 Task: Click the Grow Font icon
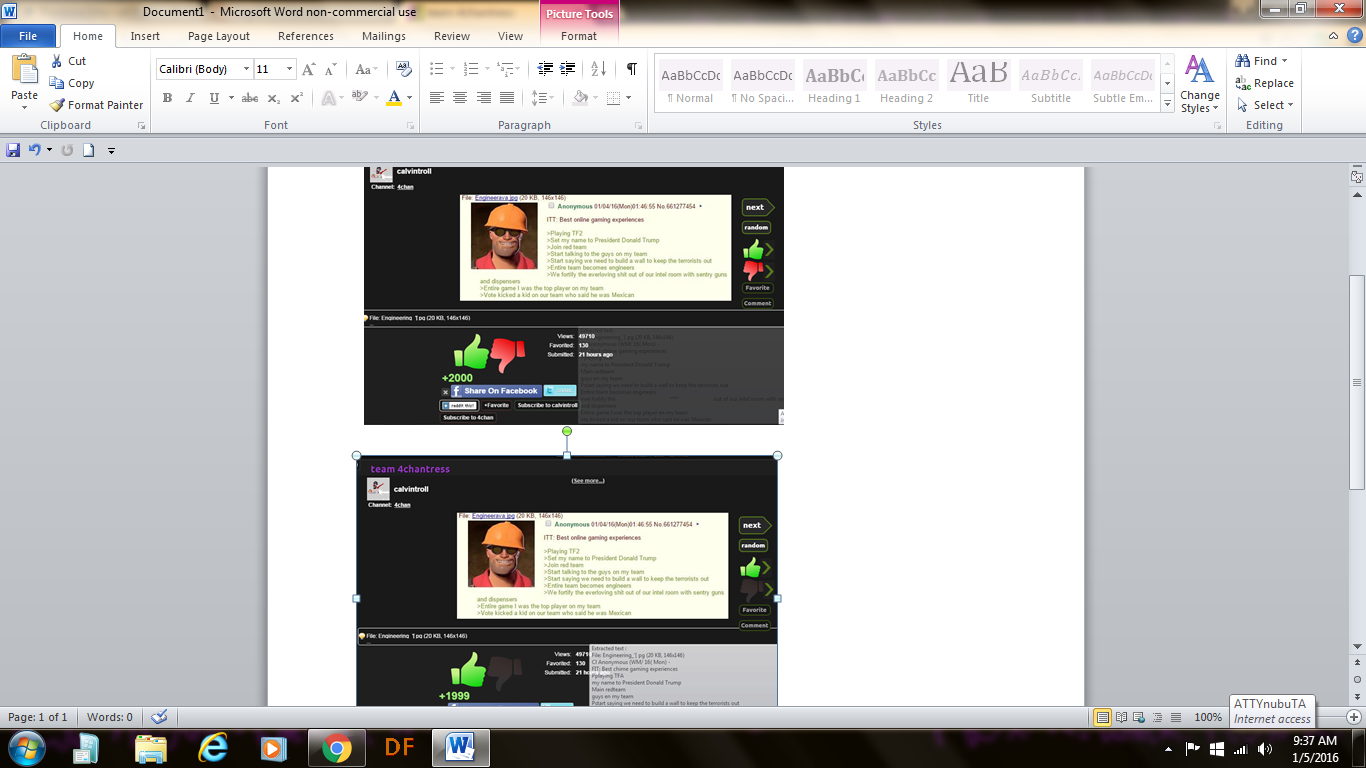point(309,69)
